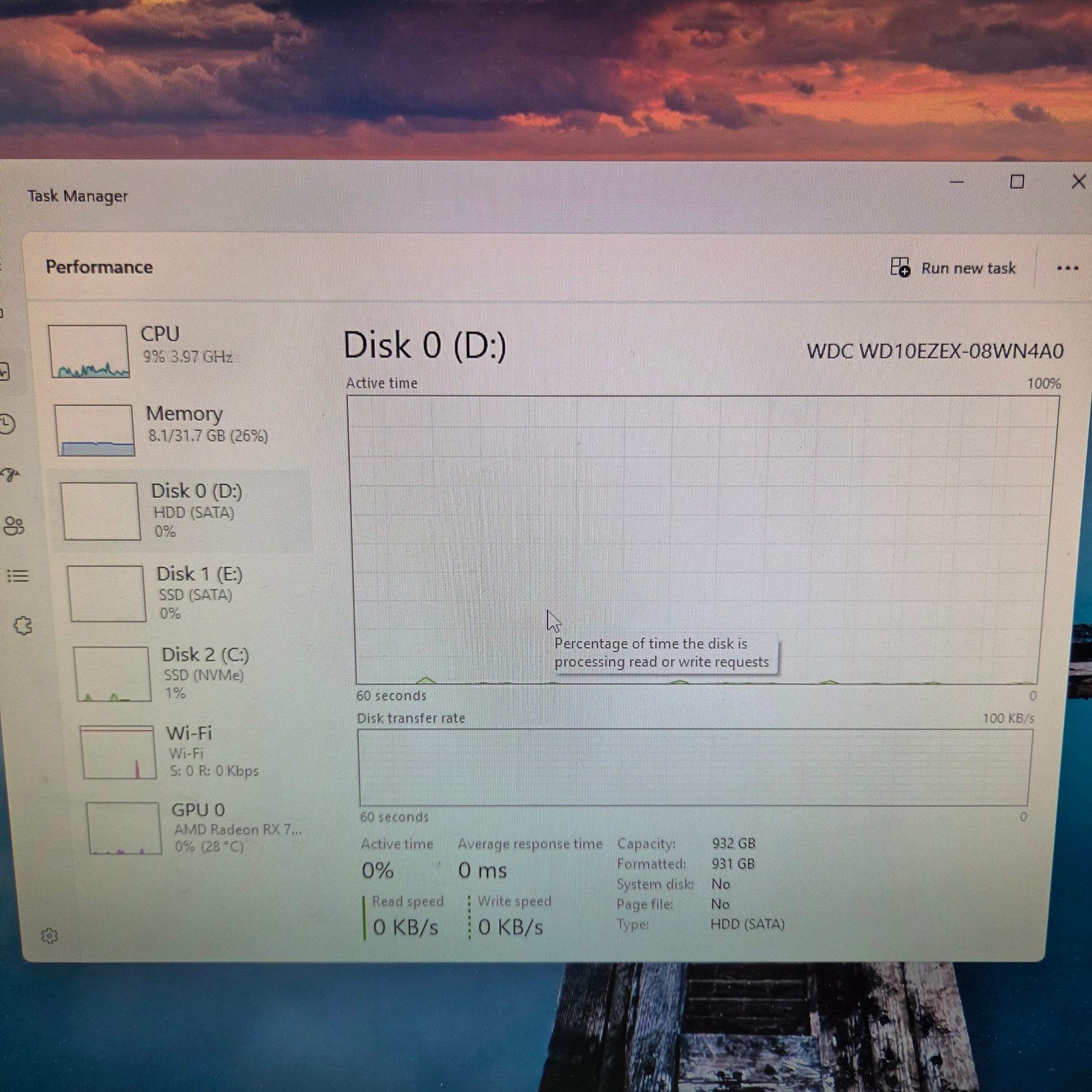
Task: Open the Details list sidebar icon
Action: click(x=18, y=576)
